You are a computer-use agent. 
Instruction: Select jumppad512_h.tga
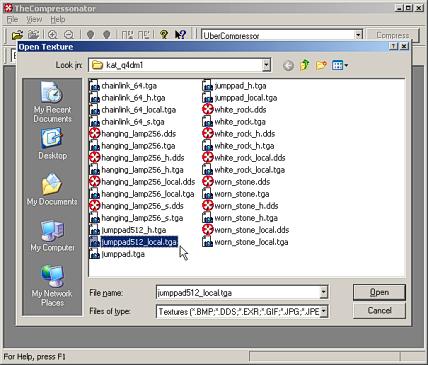pyautogui.click(x=134, y=230)
